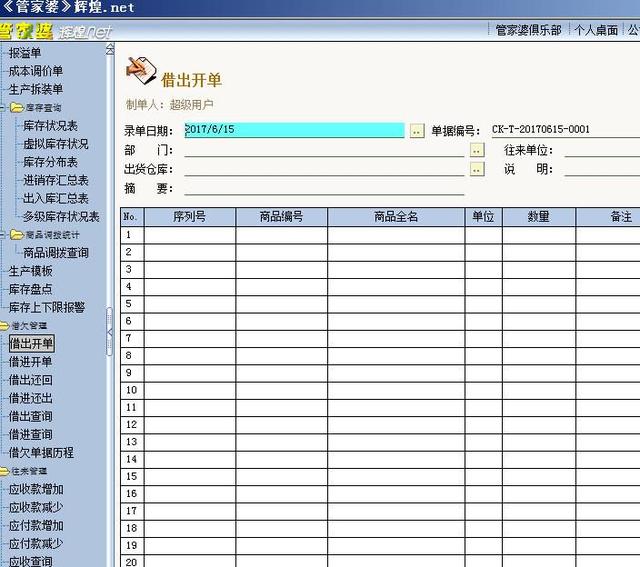Click the 商品编号 column header
Viewport: 640px width, 567px height.
pyautogui.click(x=282, y=217)
